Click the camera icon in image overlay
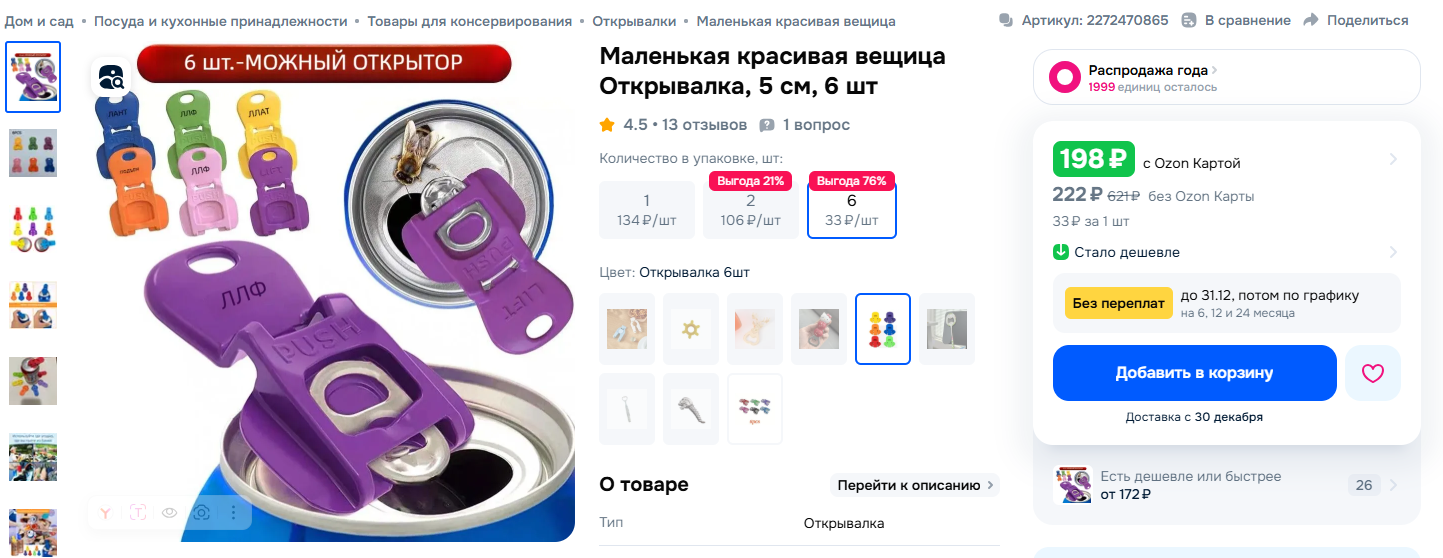 point(201,513)
